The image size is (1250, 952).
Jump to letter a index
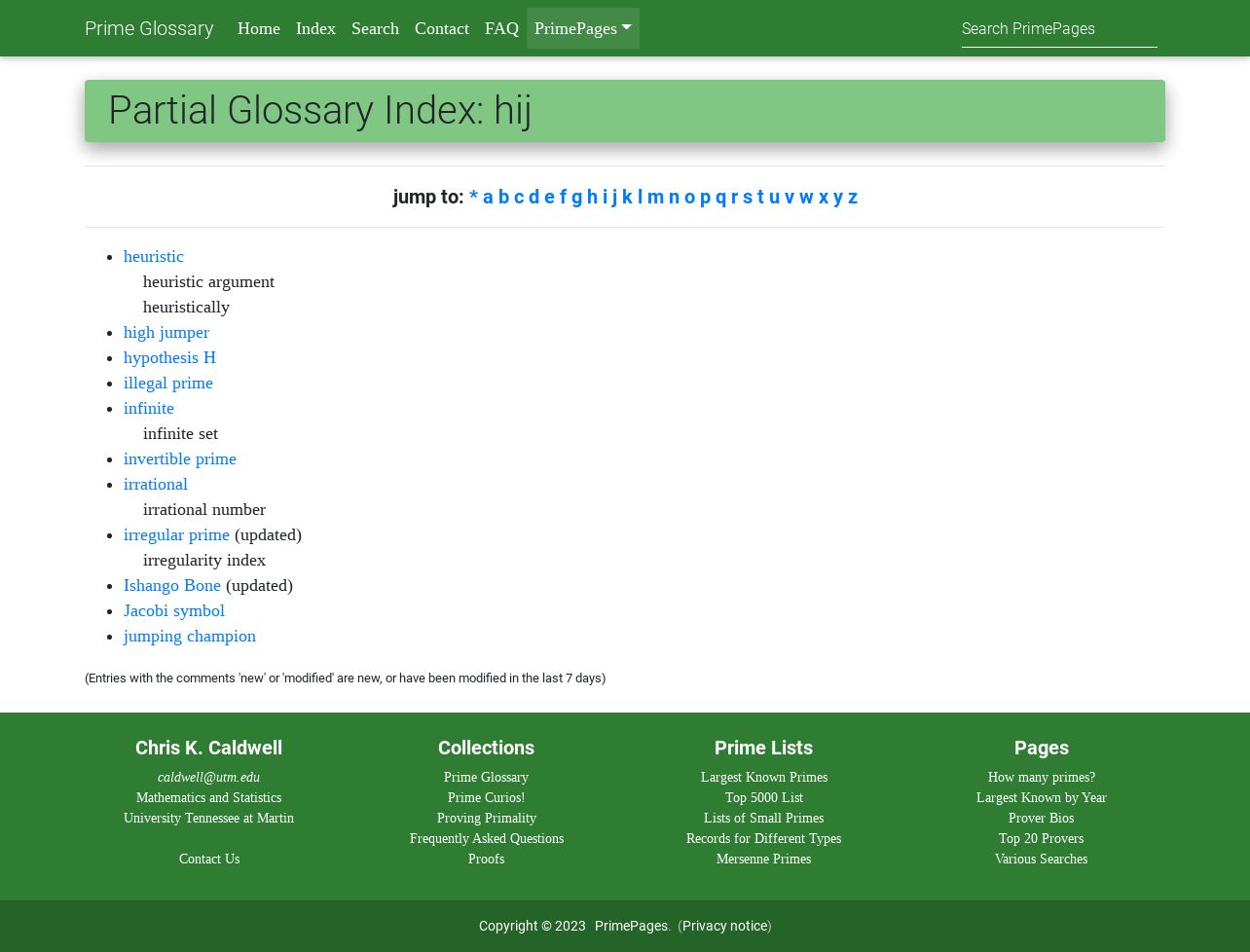[x=488, y=198]
